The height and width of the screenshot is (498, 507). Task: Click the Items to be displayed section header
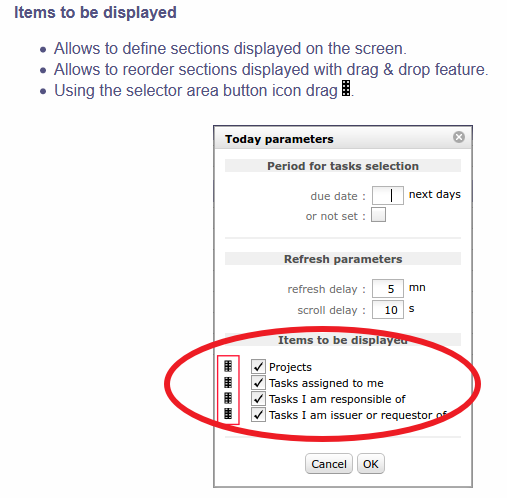pyautogui.click(x=343, y=340)
